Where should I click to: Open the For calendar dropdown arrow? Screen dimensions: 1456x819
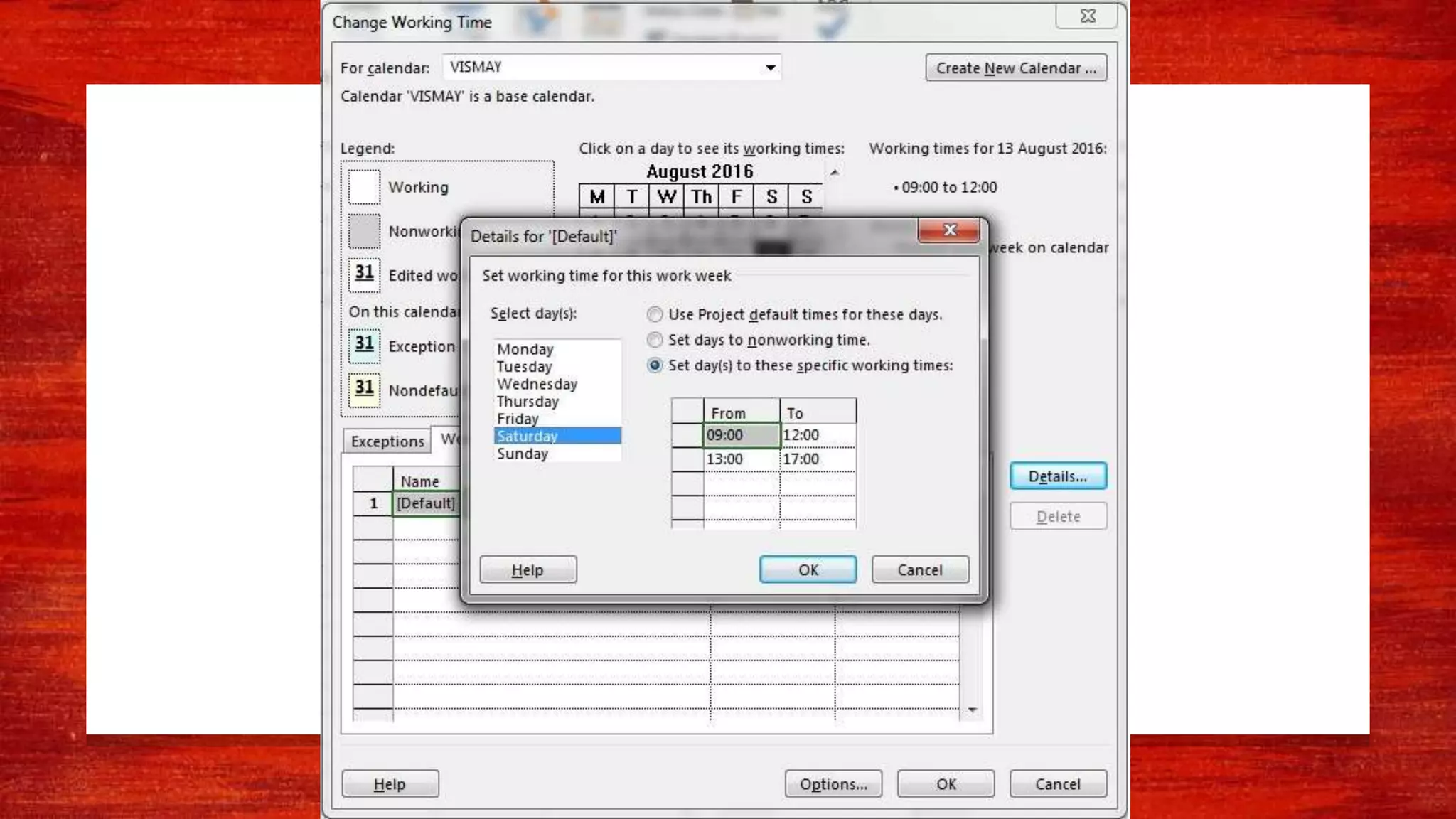coord(770,68)
